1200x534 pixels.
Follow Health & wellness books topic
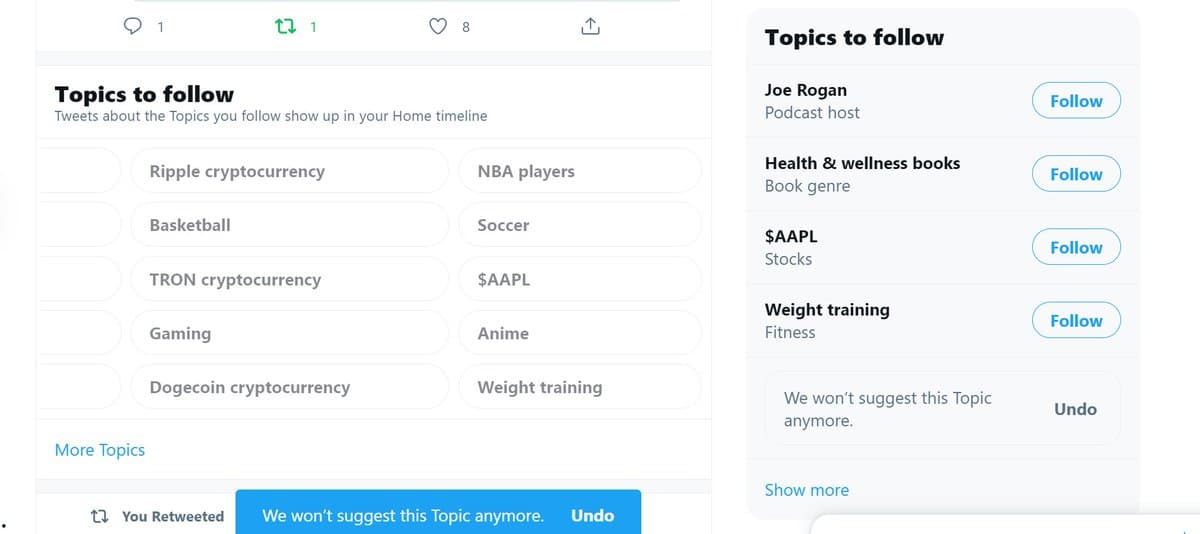(x=1076, y=174)
